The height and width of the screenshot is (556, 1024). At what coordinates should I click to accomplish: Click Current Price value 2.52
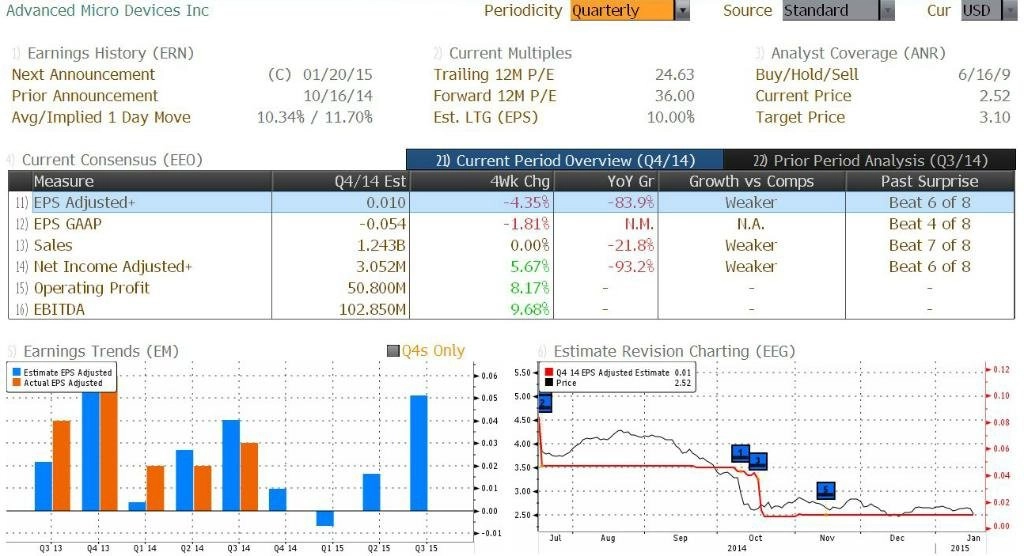pos(995,96)
